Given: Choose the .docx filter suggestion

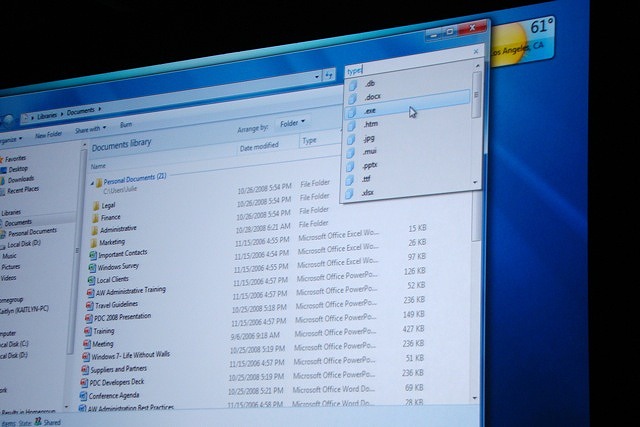Looking at the screenshot, I should pos(408,97).
